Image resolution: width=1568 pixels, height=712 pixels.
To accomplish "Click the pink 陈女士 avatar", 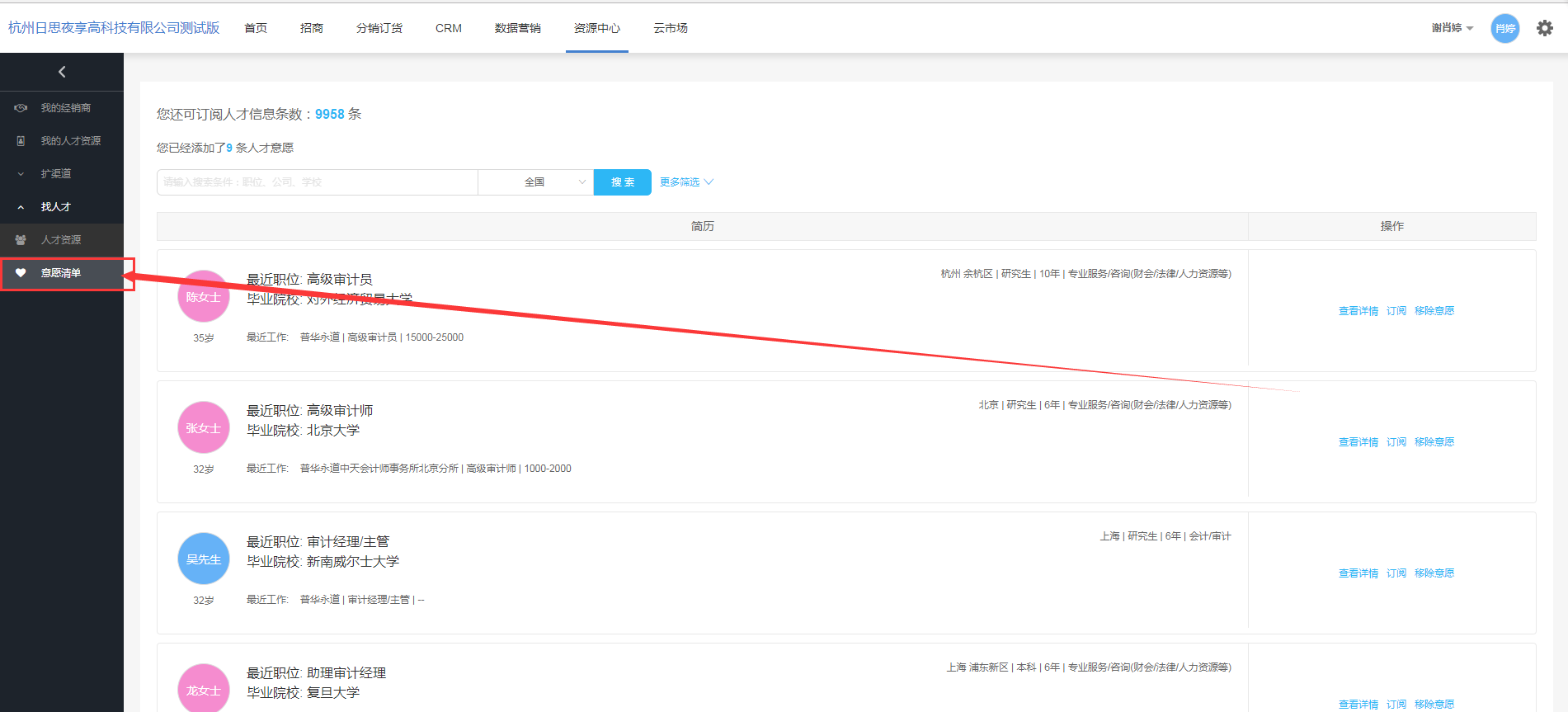I will tap(203, 297).
